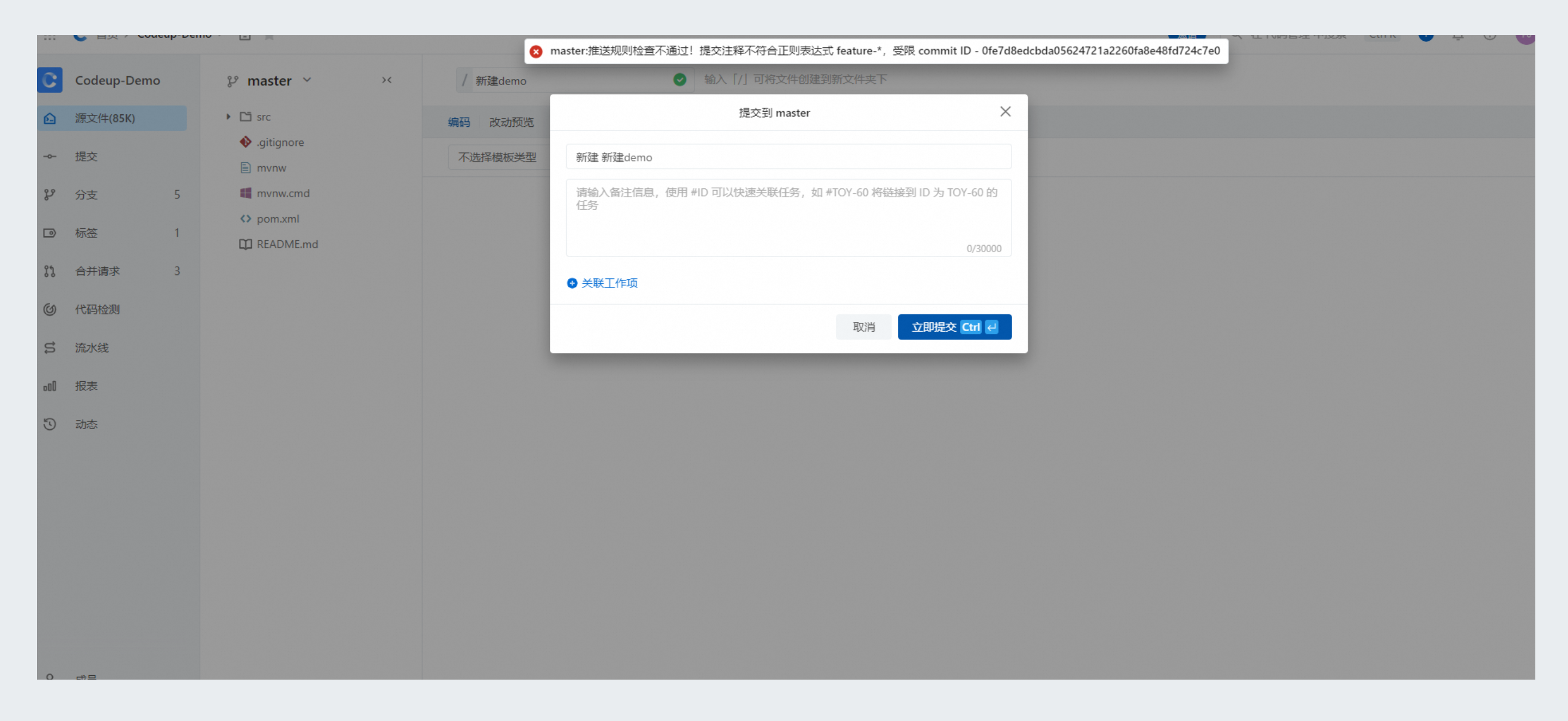This screenshot has width=1568, height=721.
Task: Open the 不选择模板类型 template dropdown
Action: point(497,157)
